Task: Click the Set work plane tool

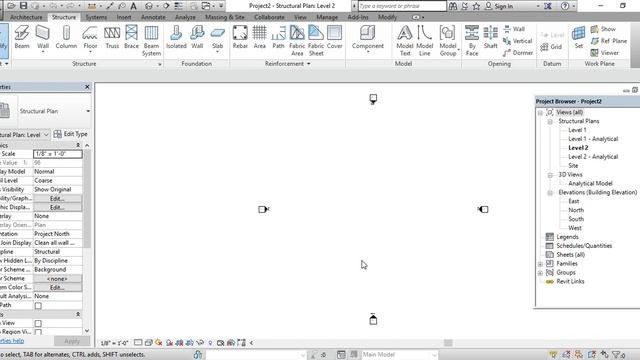Action: [579, 38]
